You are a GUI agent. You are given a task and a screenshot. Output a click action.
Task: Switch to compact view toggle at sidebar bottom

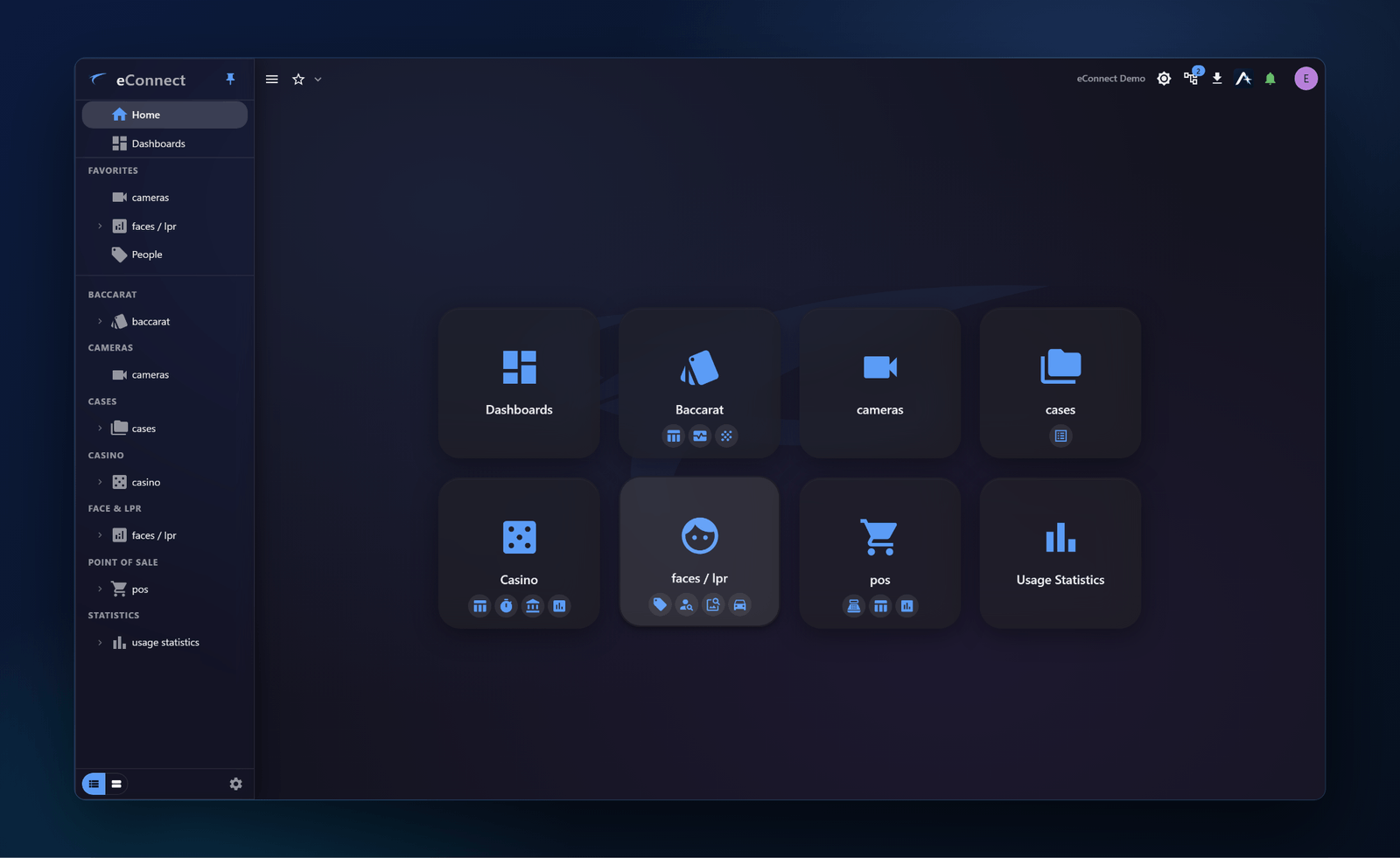click(116, 784)
